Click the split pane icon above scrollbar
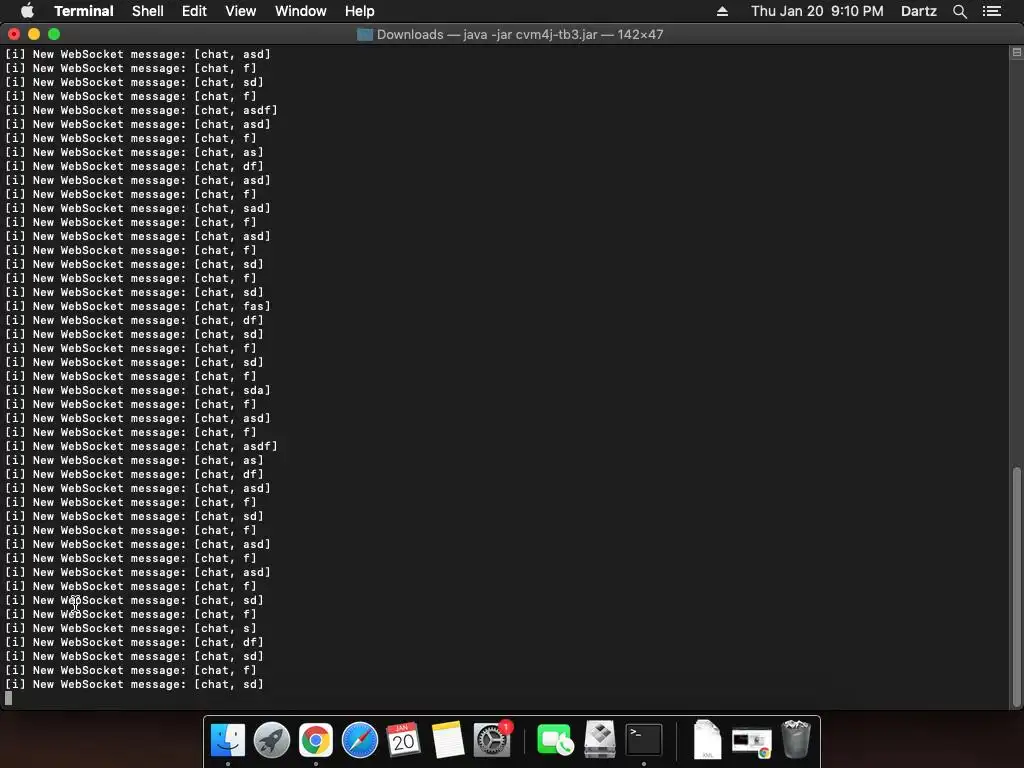 (x=1016, y=52)
